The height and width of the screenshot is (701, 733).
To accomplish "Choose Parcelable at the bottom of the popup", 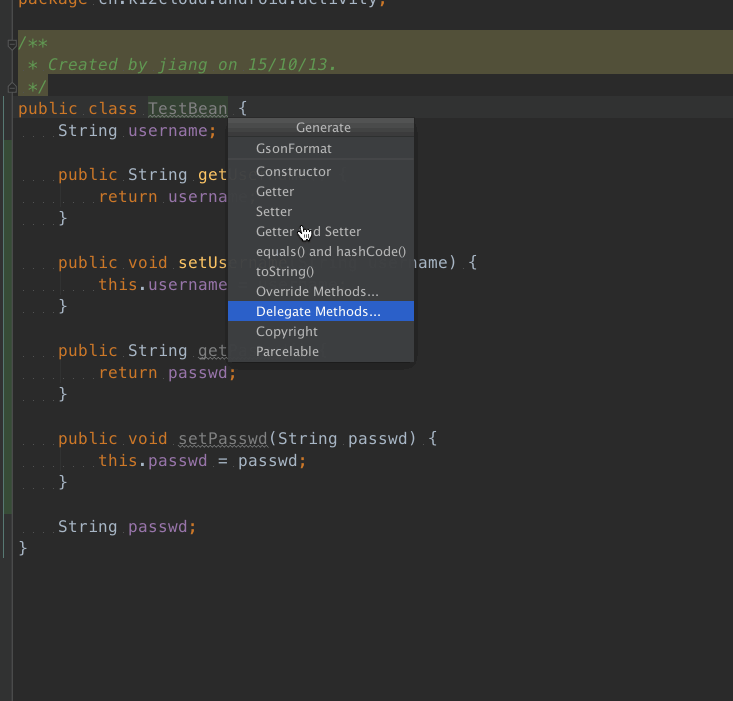I will pos(287,351).
